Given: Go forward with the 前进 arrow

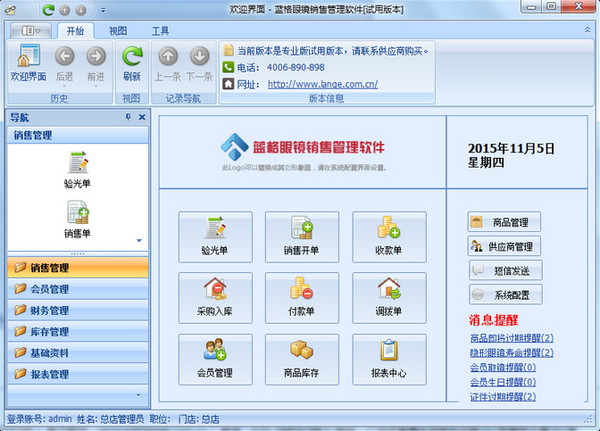Looking at the screenshot, I should click(96, 63).
